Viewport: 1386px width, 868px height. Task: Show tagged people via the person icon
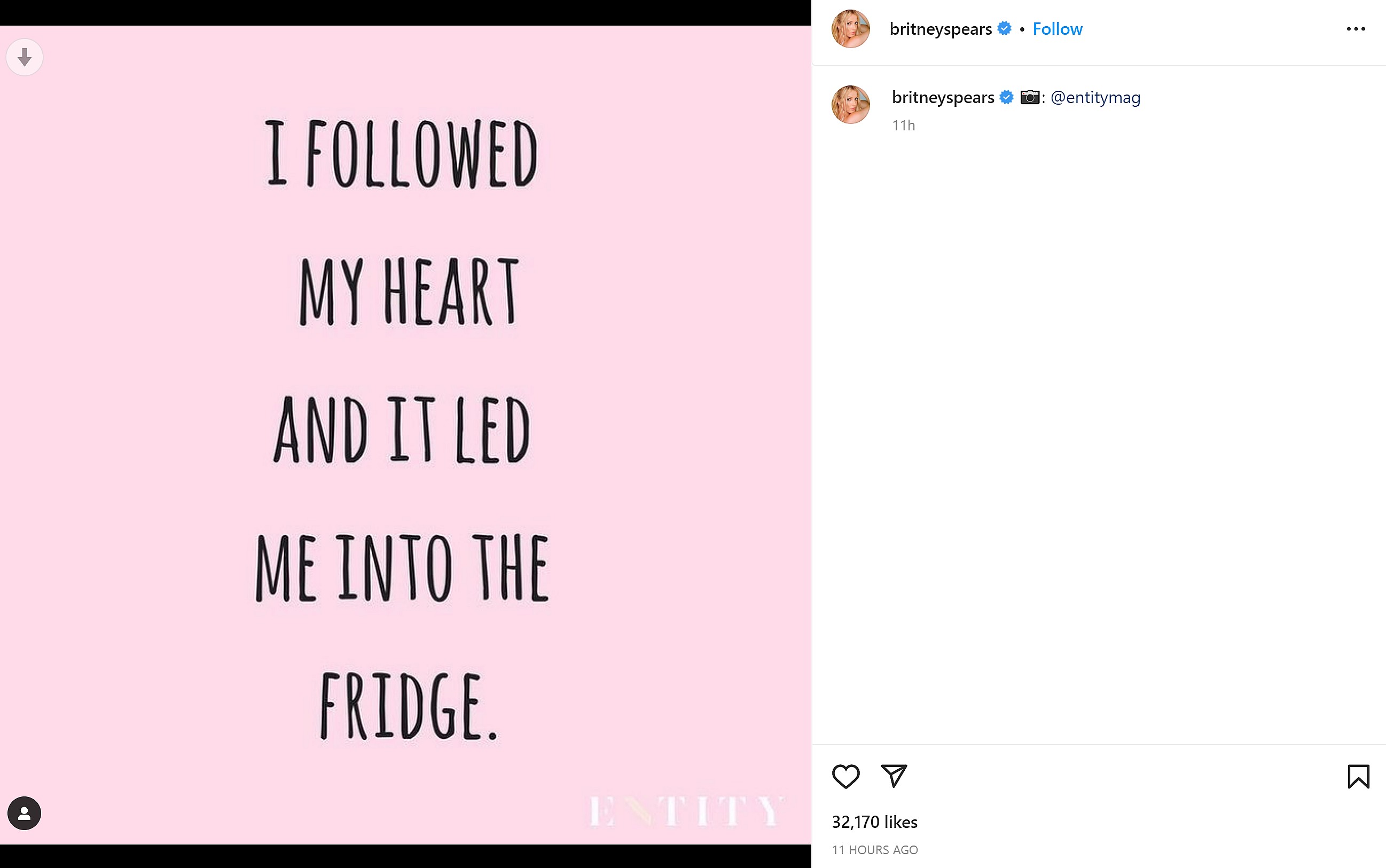[x=24, y=812]
